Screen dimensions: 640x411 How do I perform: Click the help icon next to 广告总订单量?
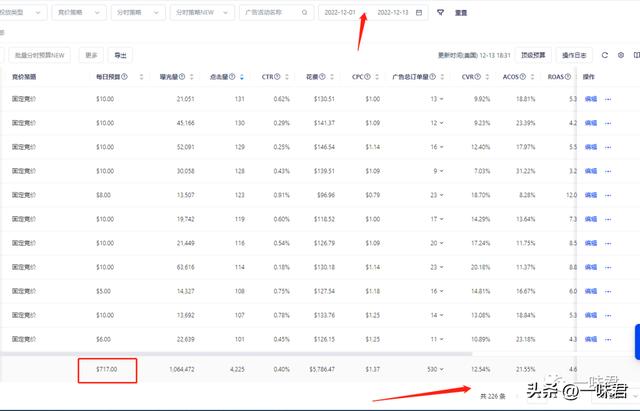click(x=433, y=77)
